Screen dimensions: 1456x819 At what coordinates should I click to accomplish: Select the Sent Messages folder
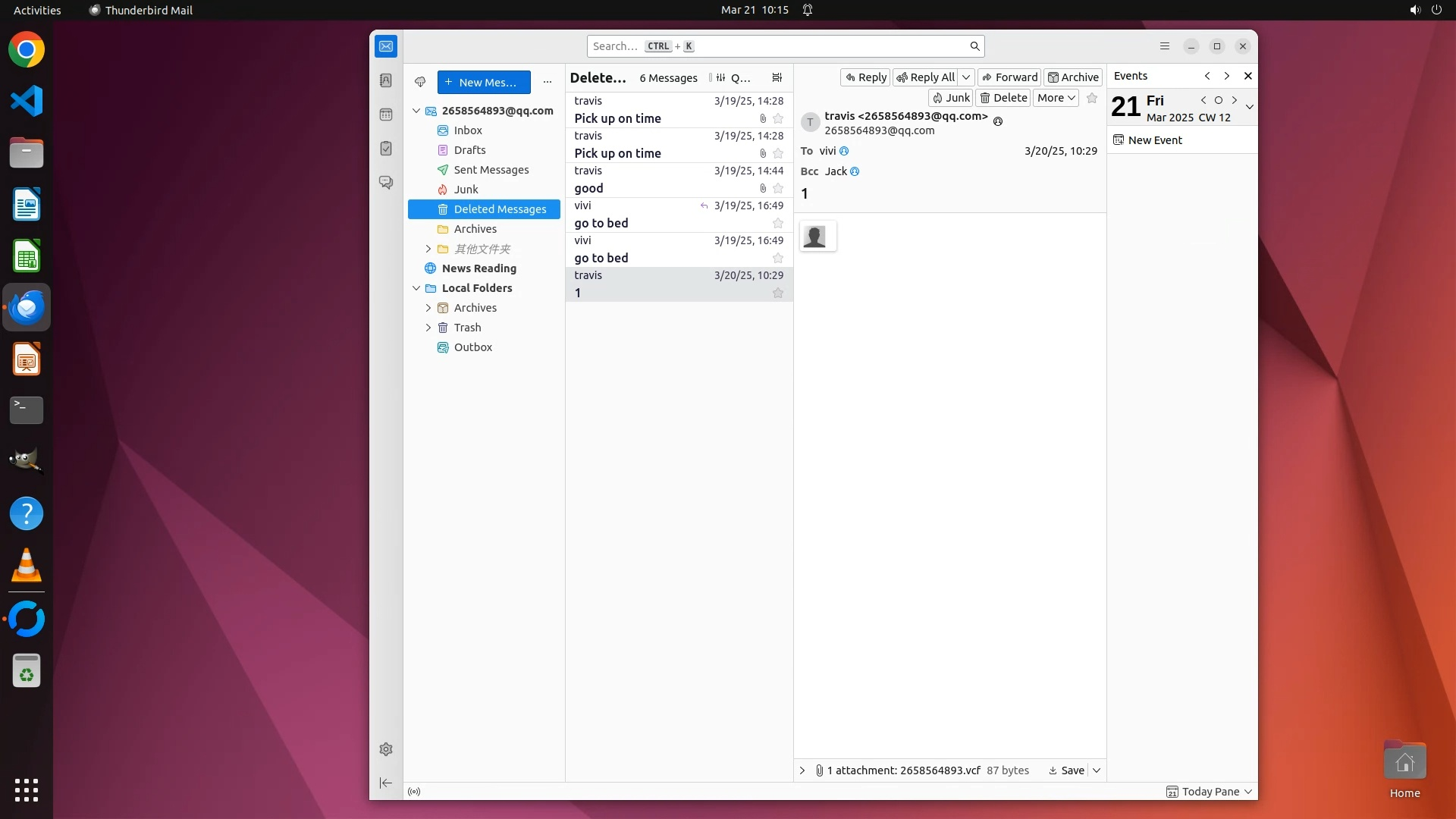pos(491,170)
